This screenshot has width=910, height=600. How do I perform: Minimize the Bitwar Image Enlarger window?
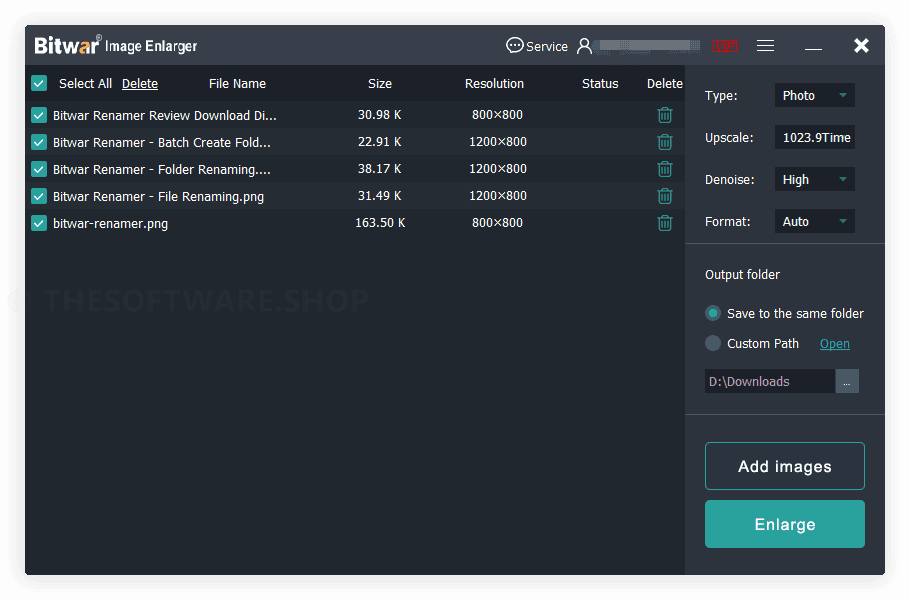tap(813, 48)
